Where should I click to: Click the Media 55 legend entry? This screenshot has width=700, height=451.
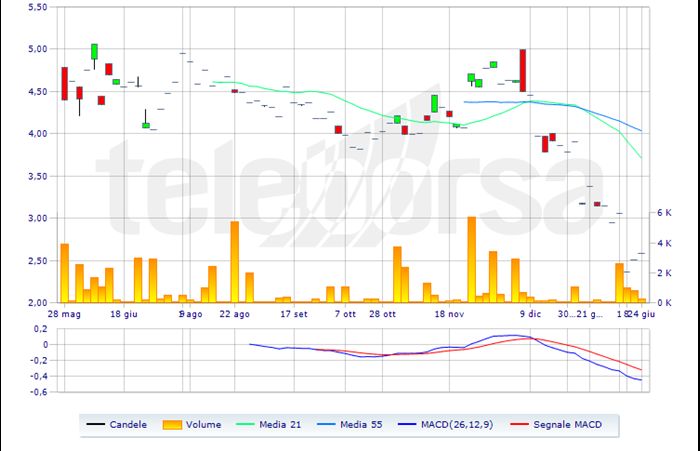pos(350,425)
